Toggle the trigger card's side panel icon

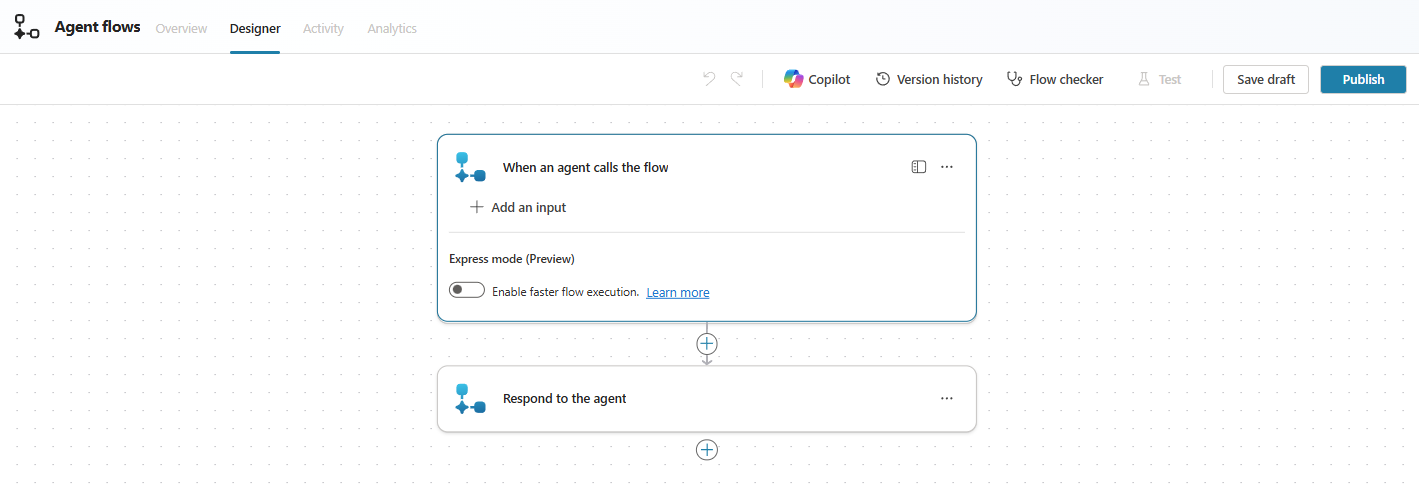(x=919, y=167)
